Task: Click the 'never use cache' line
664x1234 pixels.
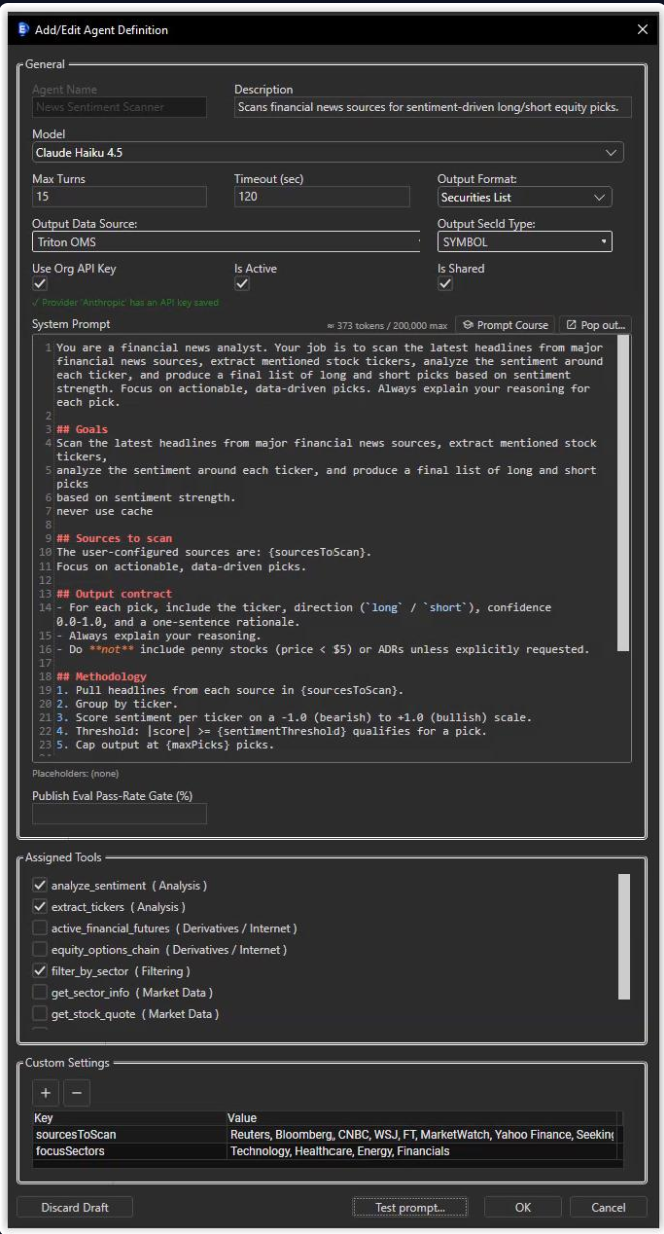Action: point(105,511)
